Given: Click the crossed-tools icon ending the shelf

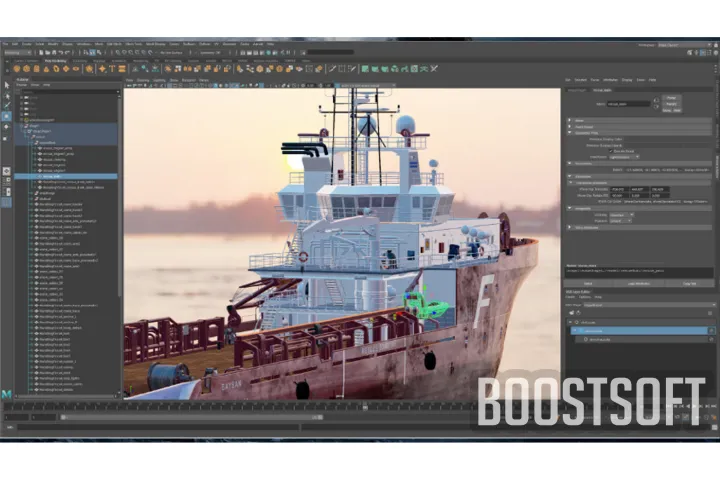Looking at the screenshot, I should pos(434,69).
